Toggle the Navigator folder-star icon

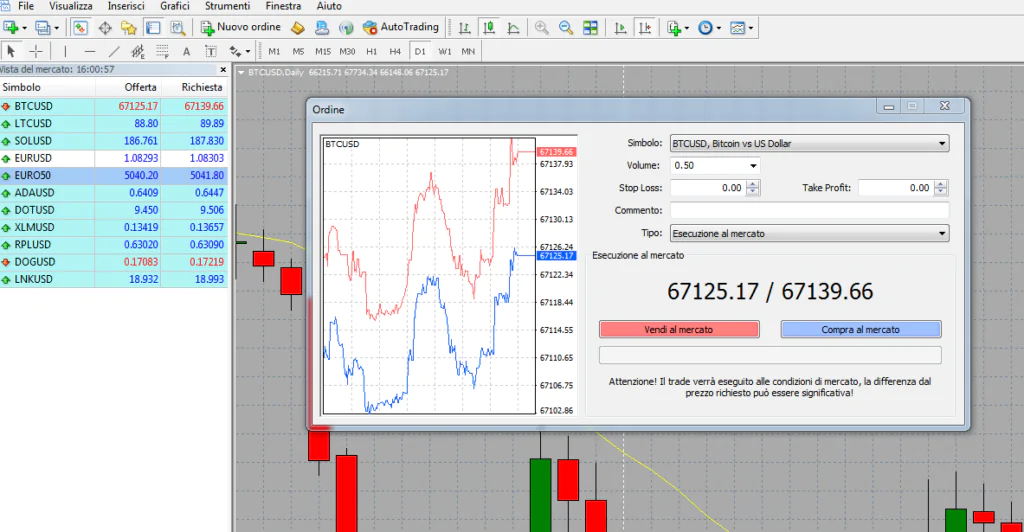pos(129,27)
